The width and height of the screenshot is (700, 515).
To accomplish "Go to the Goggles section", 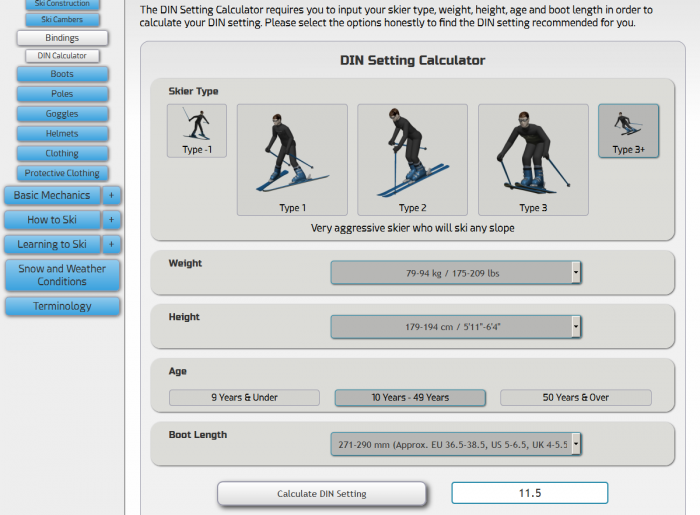I will [x=62, y=114].
